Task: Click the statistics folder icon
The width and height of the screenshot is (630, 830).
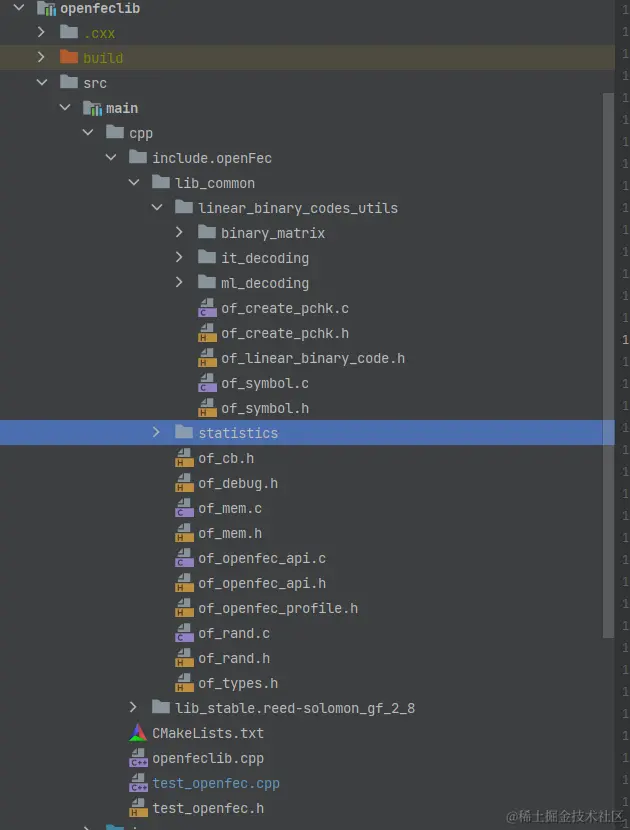Action: [x=184, y=432]
